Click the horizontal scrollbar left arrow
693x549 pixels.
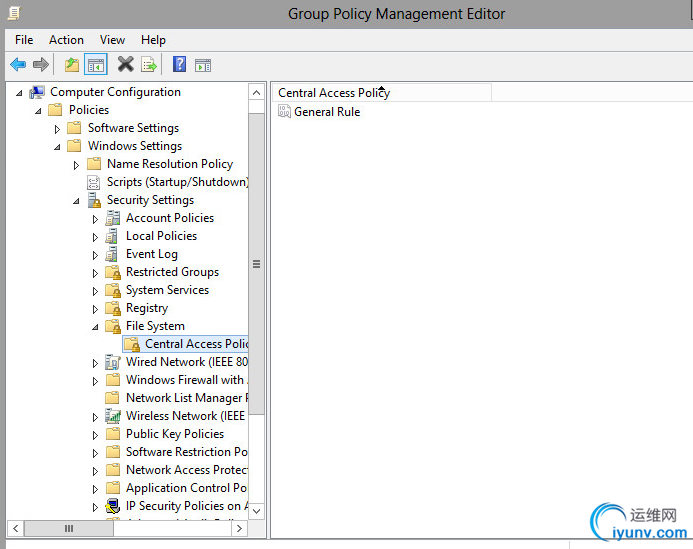[x=15, y=528]
